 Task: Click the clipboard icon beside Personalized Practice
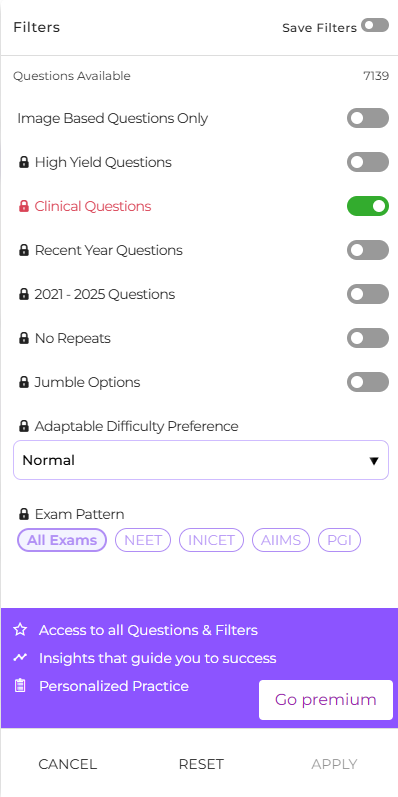pos(20,686)
